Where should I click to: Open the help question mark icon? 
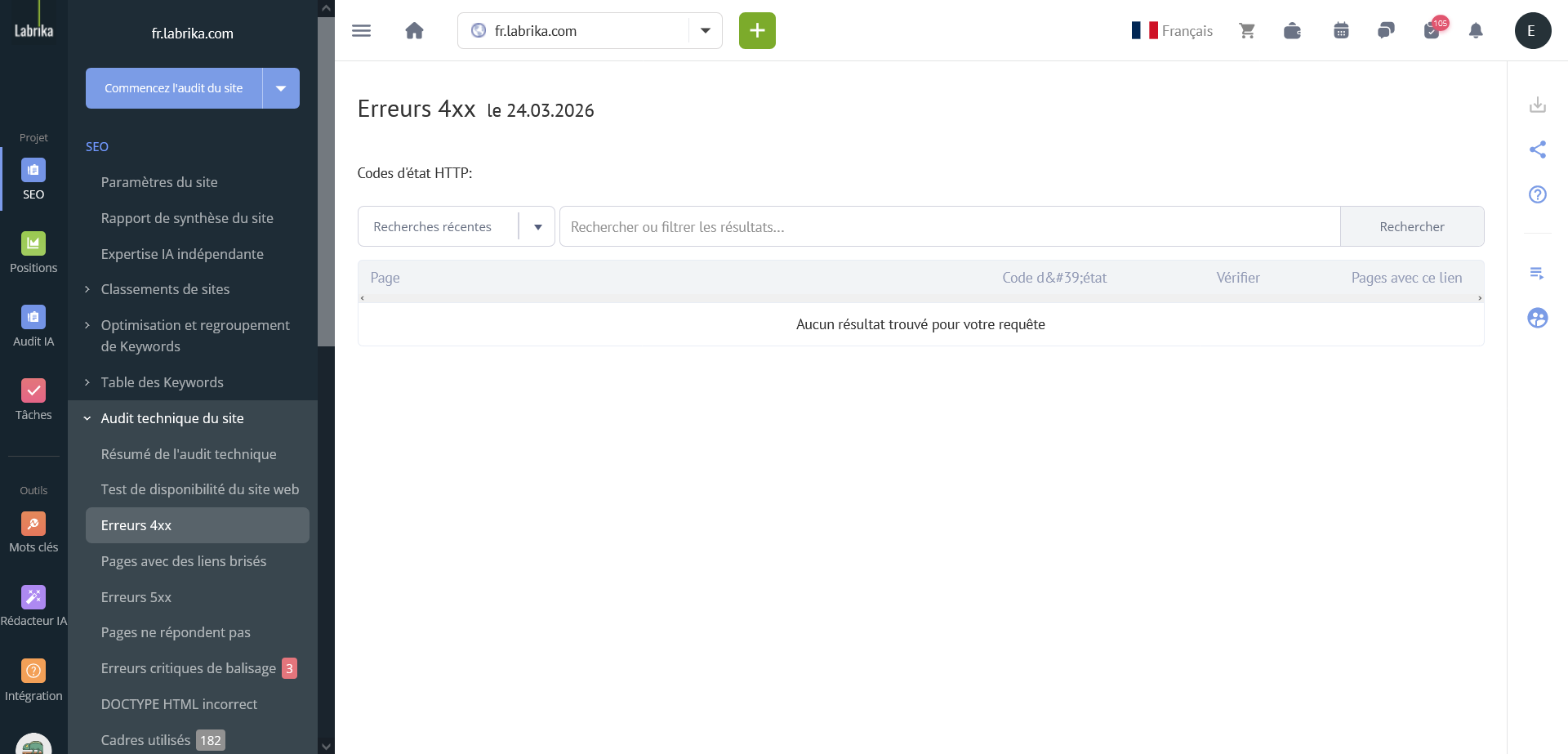(x=1538, y=194)
